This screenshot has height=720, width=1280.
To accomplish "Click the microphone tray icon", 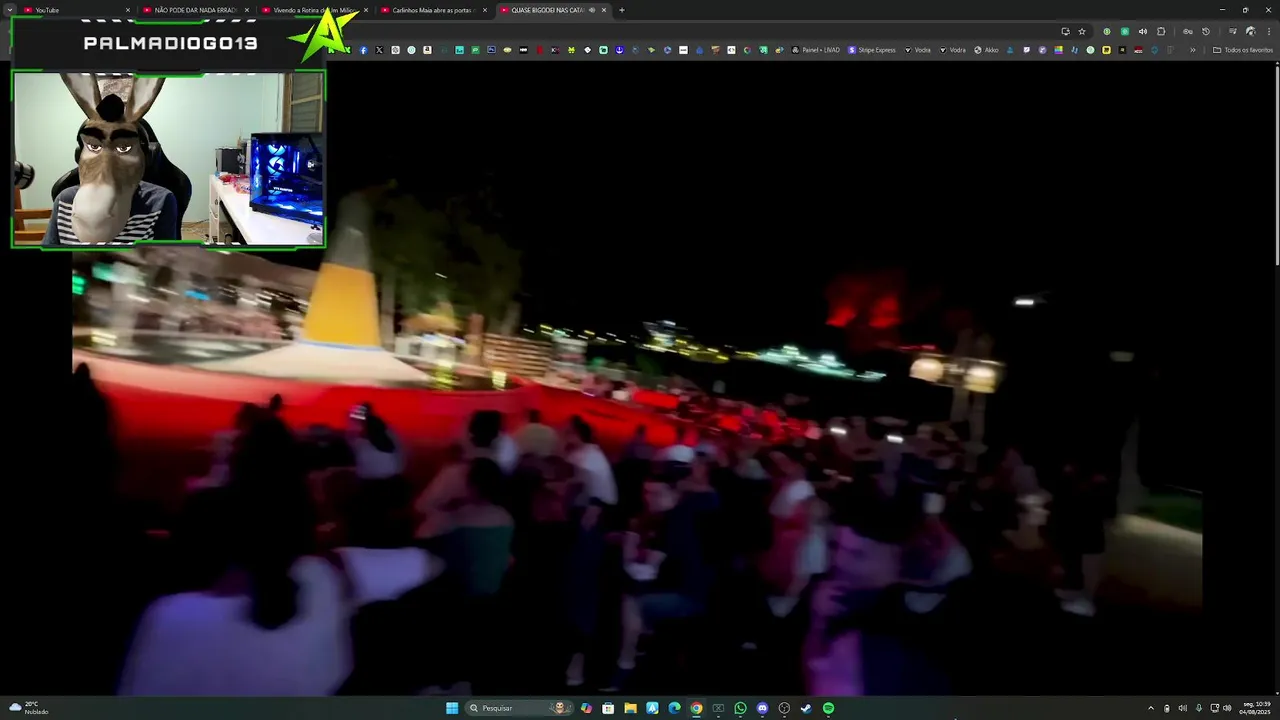I will [x=1199, y=708].
